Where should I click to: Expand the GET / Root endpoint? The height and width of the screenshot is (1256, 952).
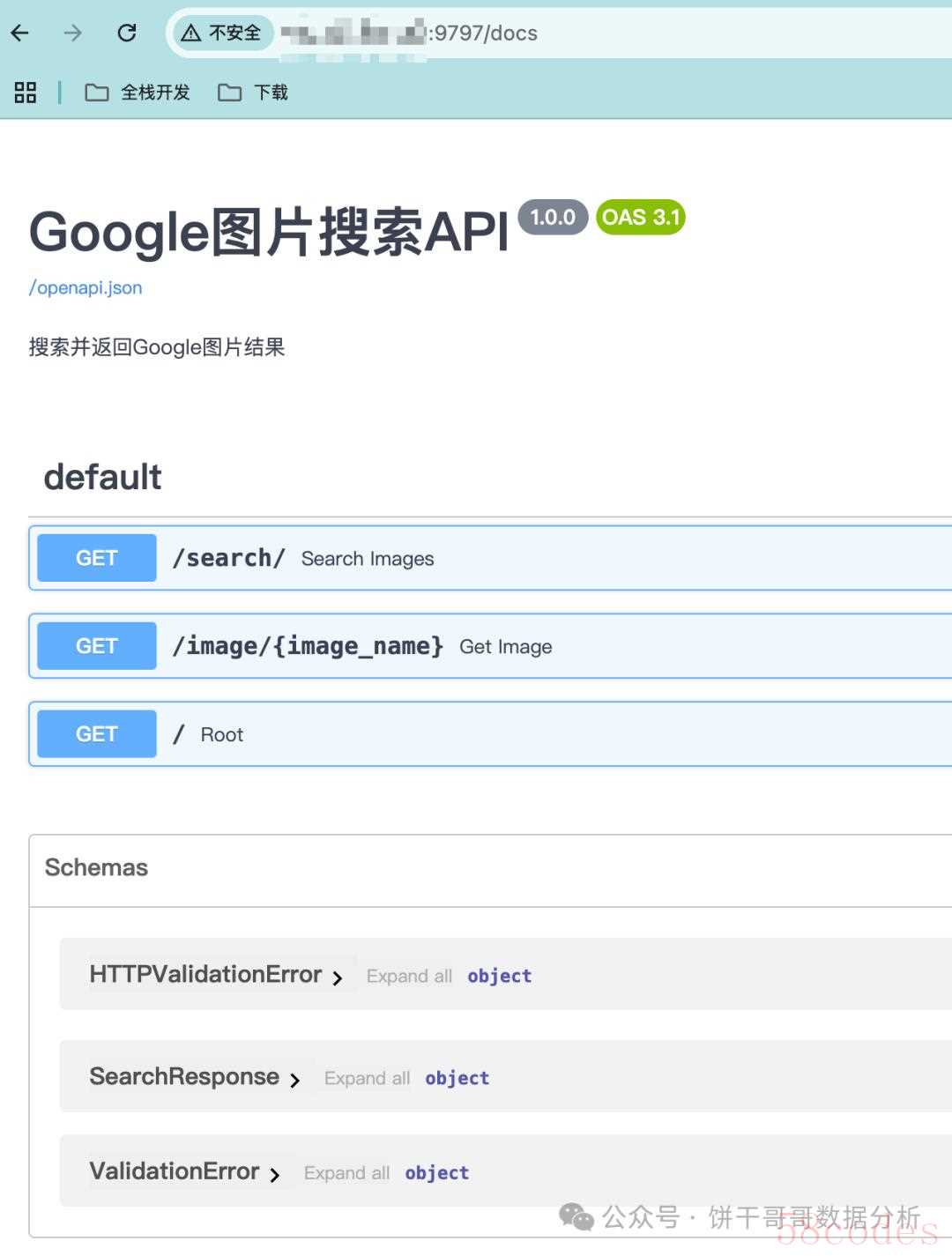[x=490, y=734]
